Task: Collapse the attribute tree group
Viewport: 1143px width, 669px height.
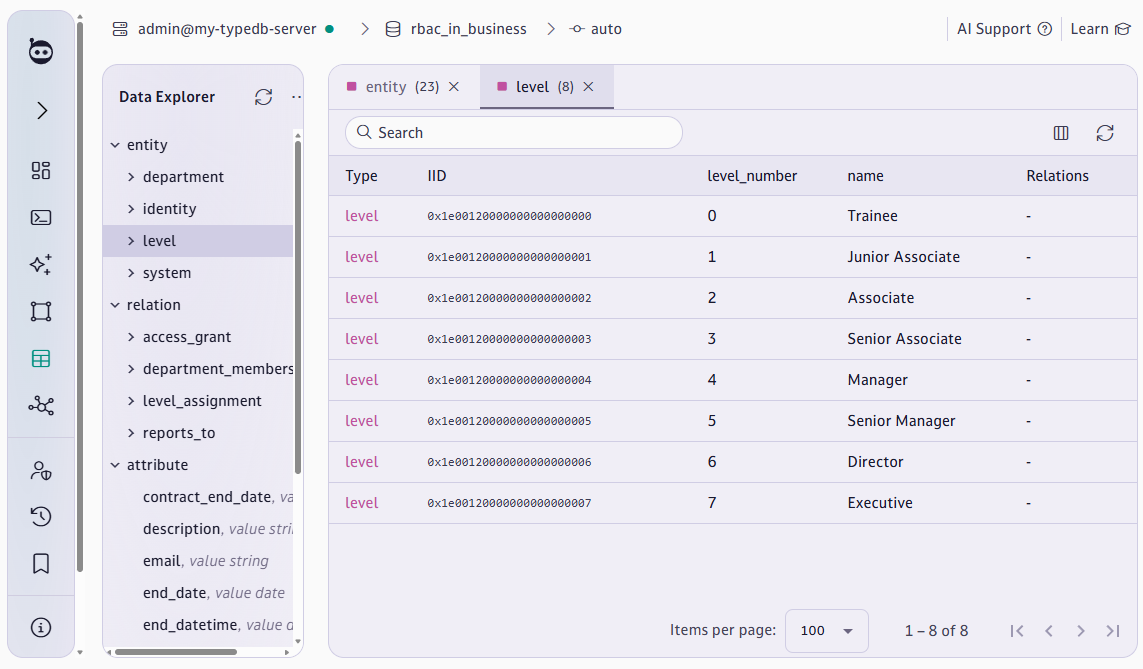Action: tap(115, 465)
